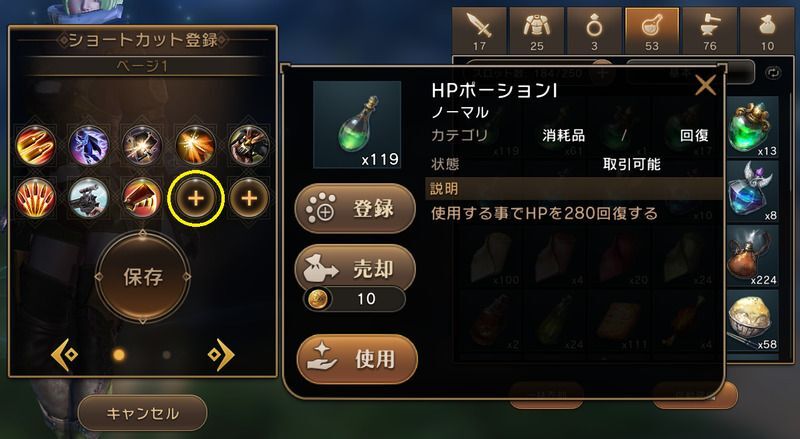
Task: Click the cannon skill shortcut icon
Action: point(89,198)
